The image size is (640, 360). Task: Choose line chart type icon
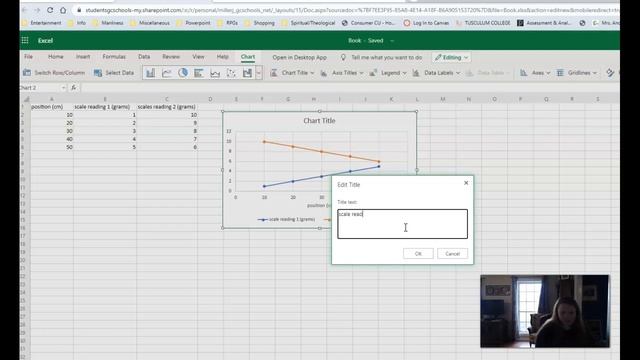167,73
